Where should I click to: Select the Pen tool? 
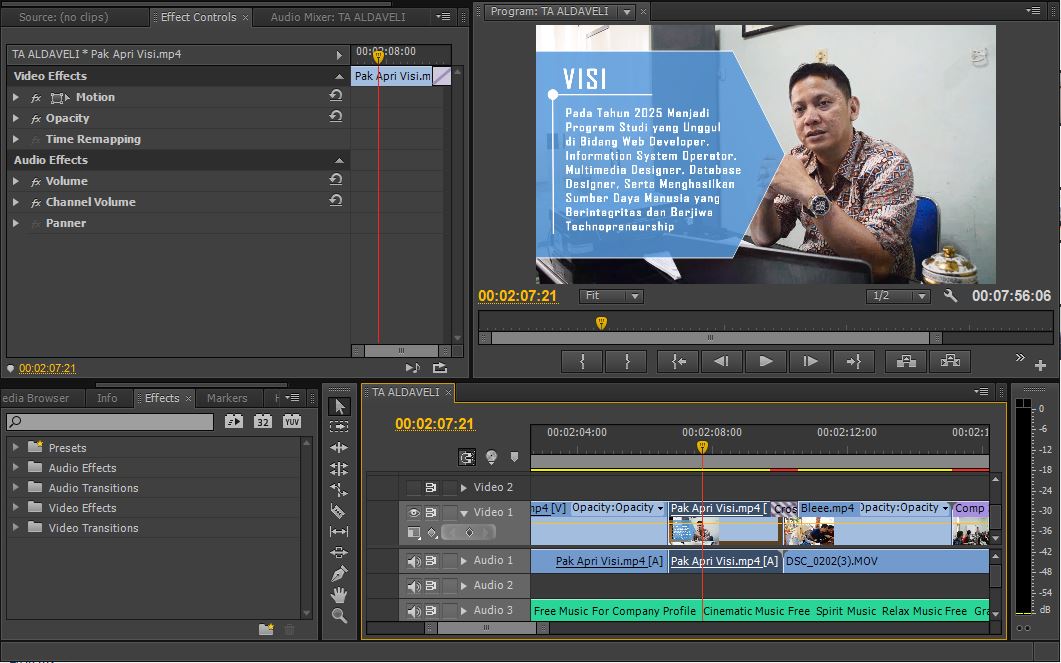point(339,573)
